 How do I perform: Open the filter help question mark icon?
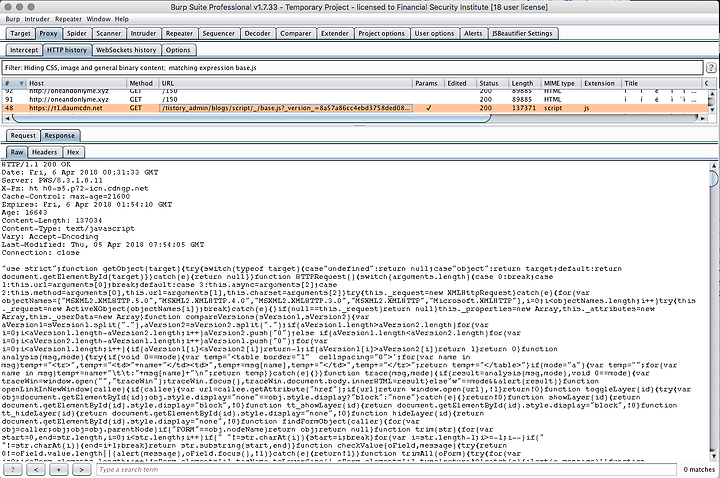coord(711,67)
